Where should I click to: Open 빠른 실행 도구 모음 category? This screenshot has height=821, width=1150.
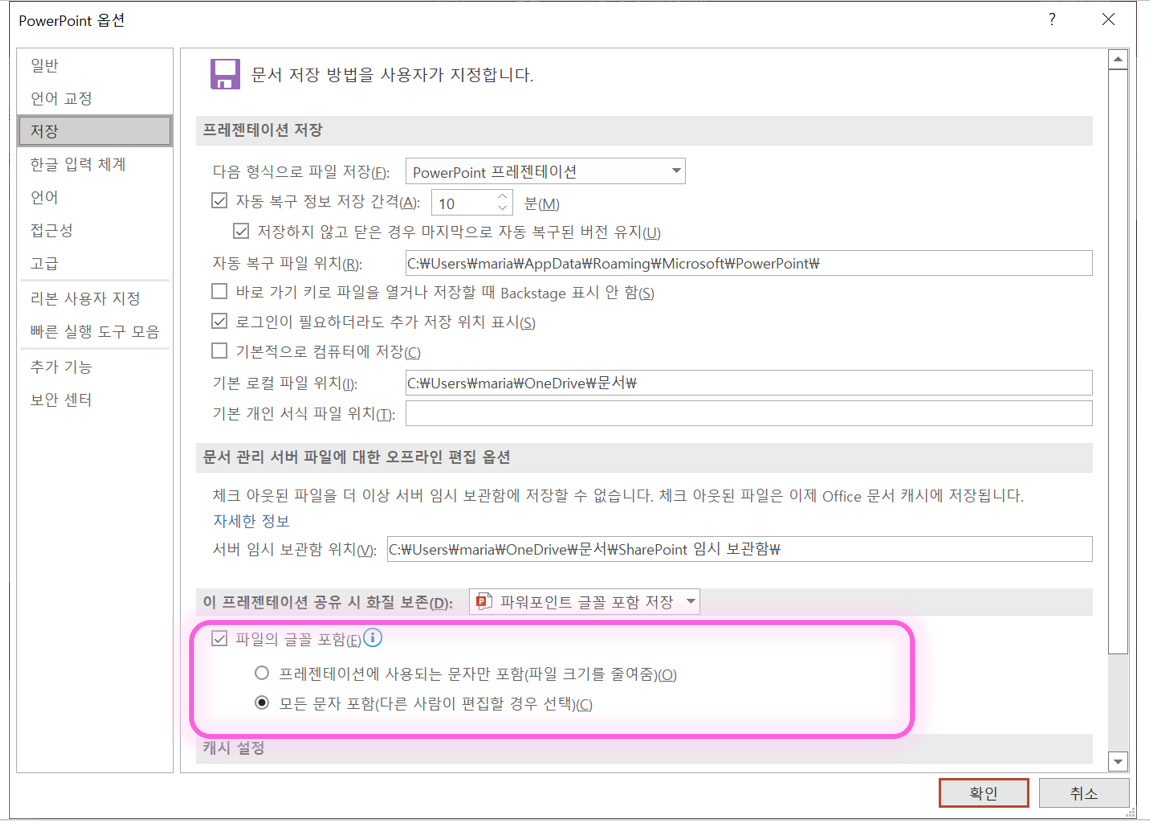pyautogui.click(x=95, y=332)
